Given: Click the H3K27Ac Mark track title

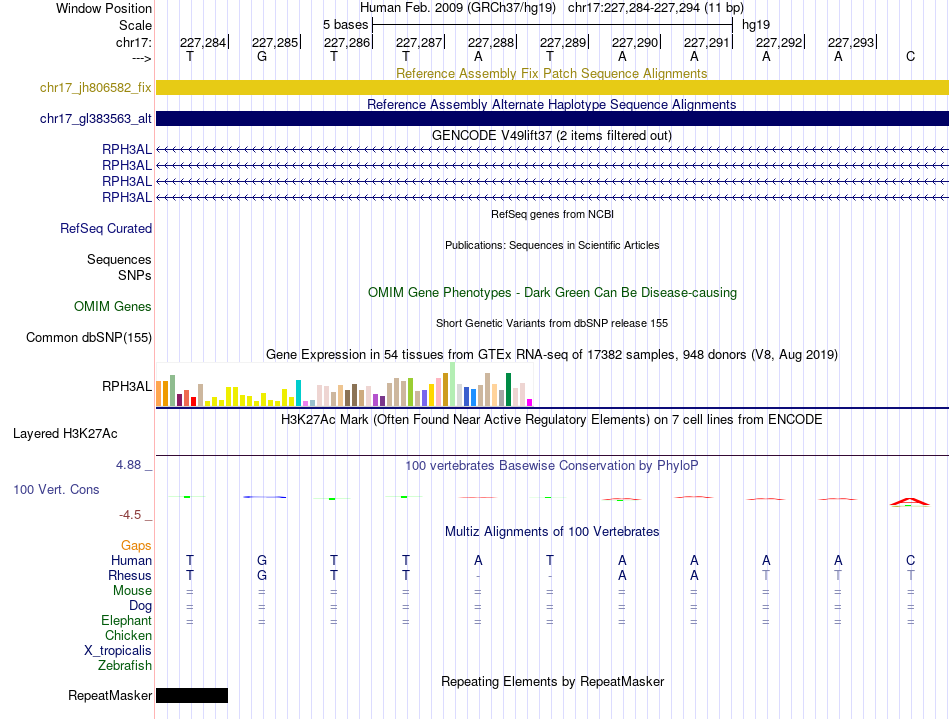Looking at the screenshot, I should tap(551, 420).
